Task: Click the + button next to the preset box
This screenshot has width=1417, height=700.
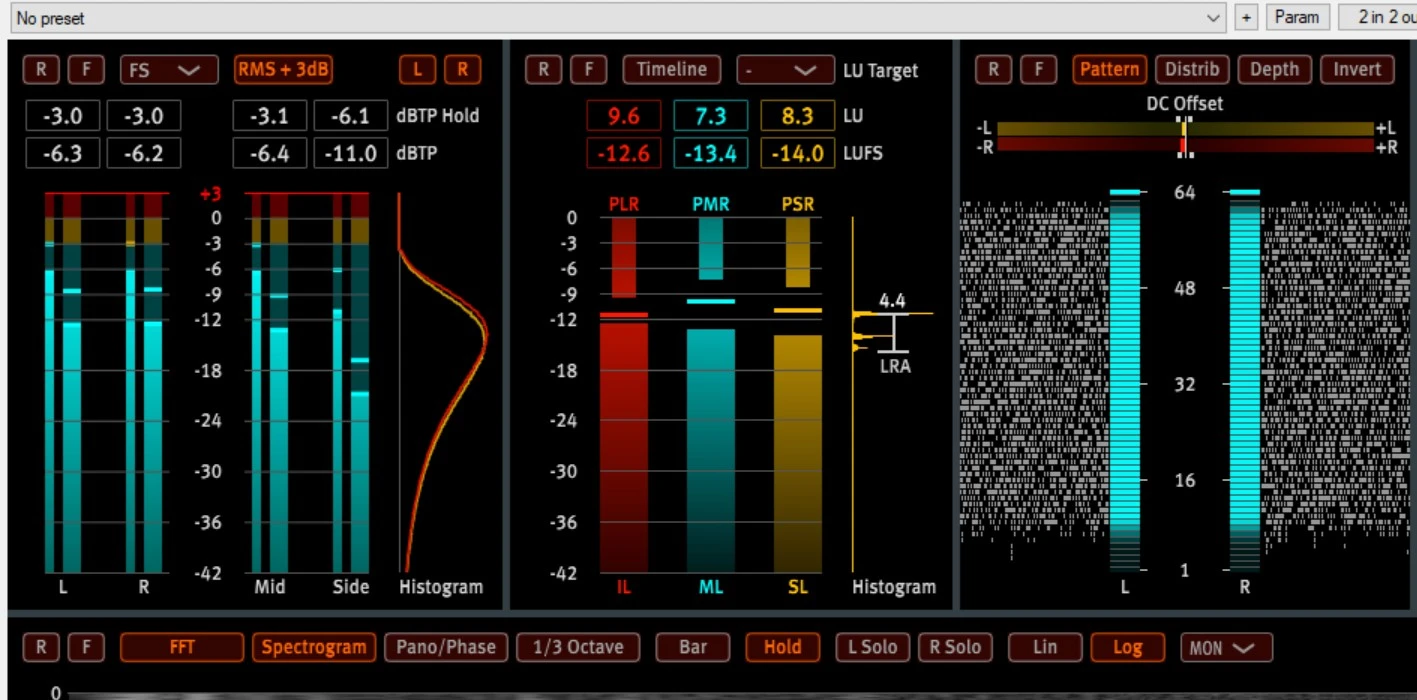Action: (x=1246, y=18)
